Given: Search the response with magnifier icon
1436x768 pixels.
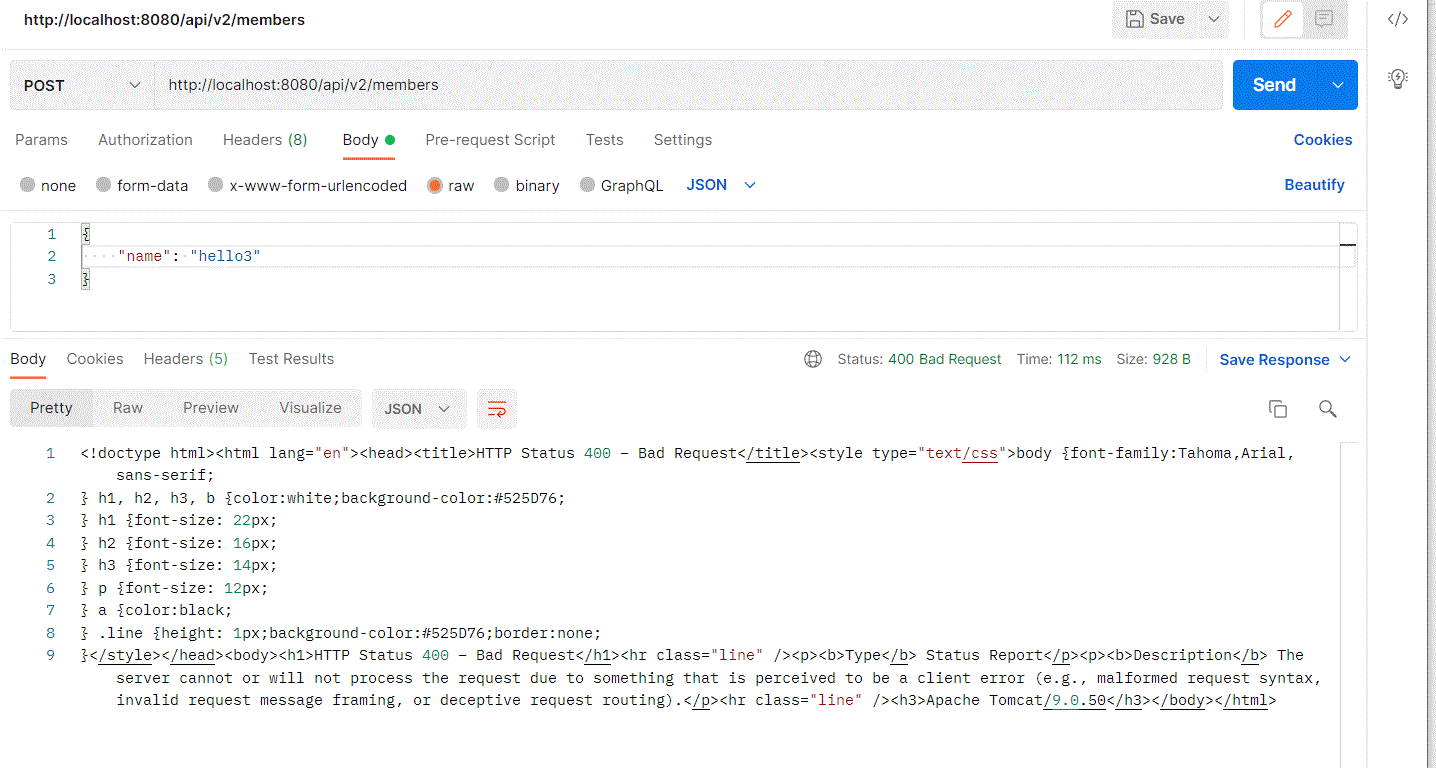Looking at the screenshot, I should click(x=1327, y=409).
